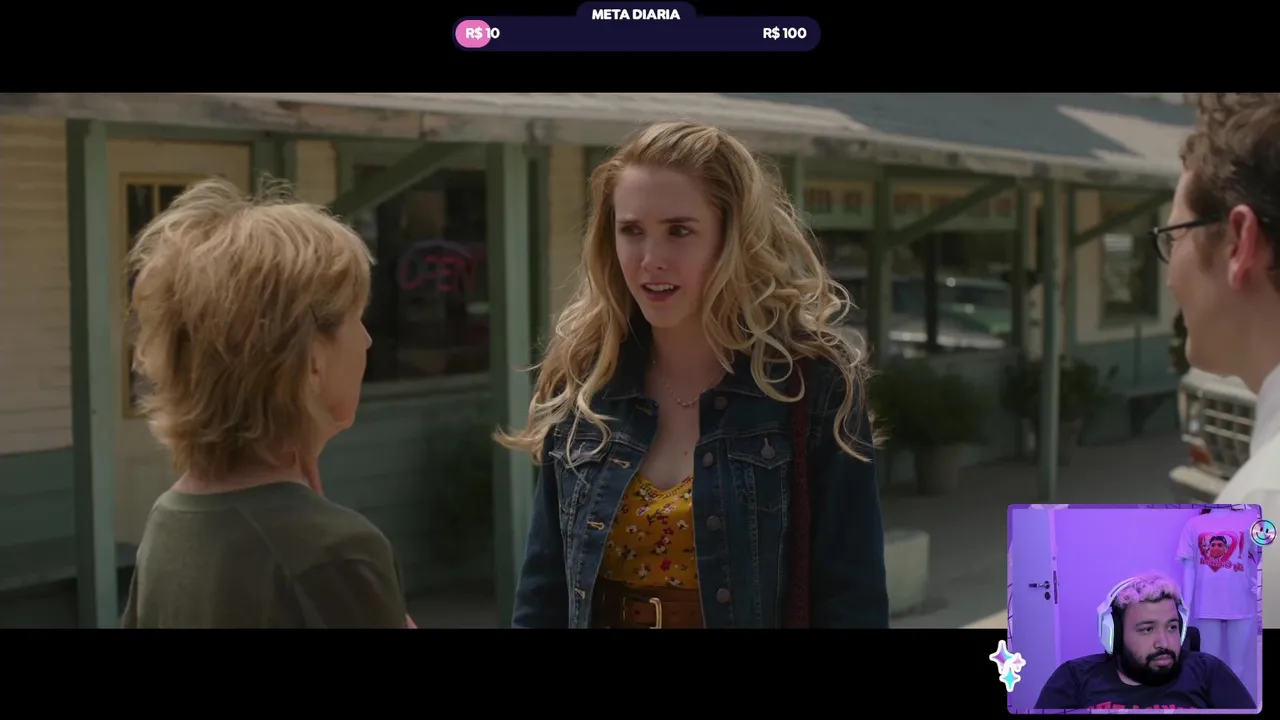This screenshot has width=1280, height=720.
Task: Click the R$ 100 goal amount
Action: [x=784, y=33]
